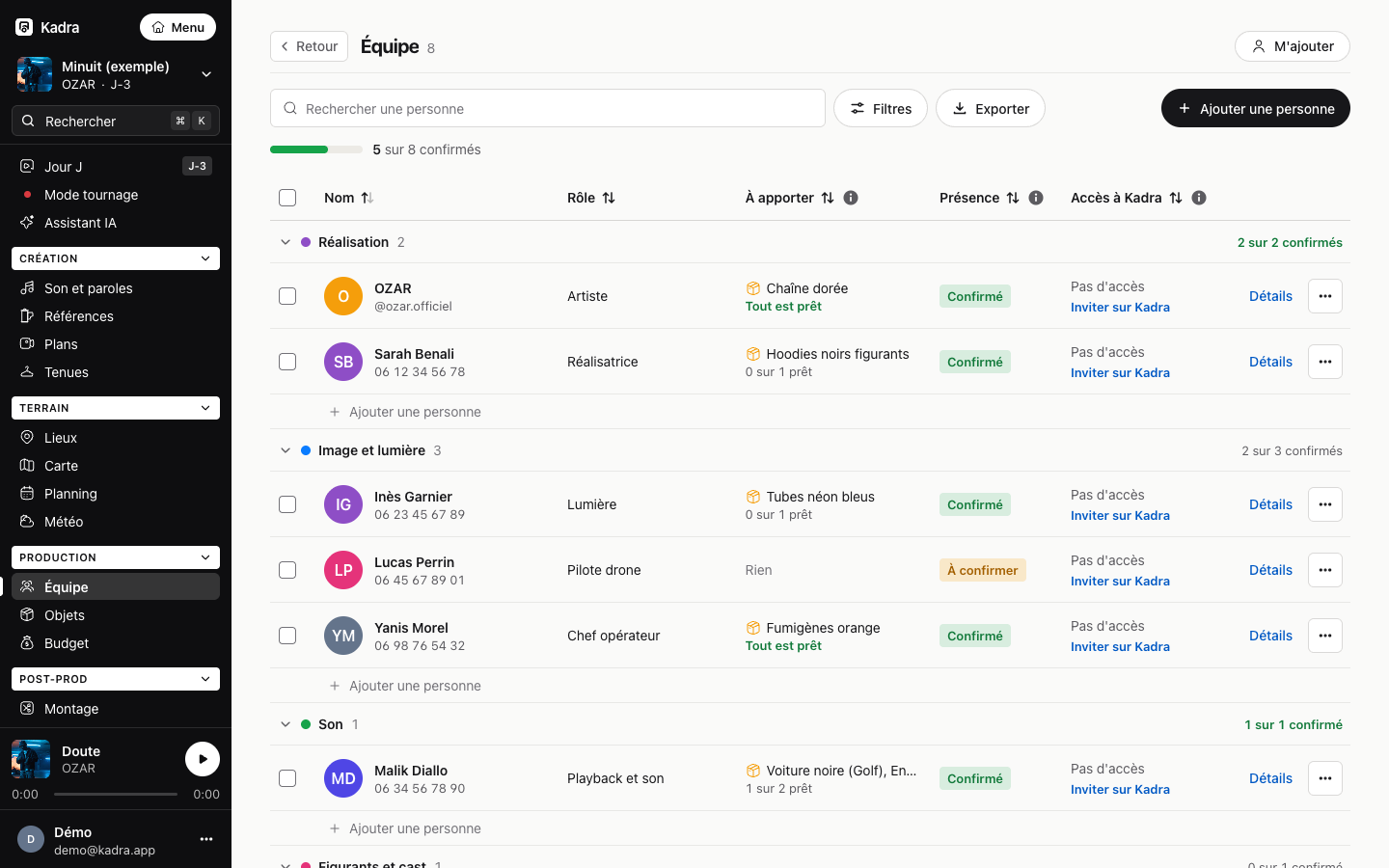Viewport: 1389px width, 868px height.
Task: Tick Malik Diallo's checkbox
Action: pyautogui.click(x=287, y=778)
